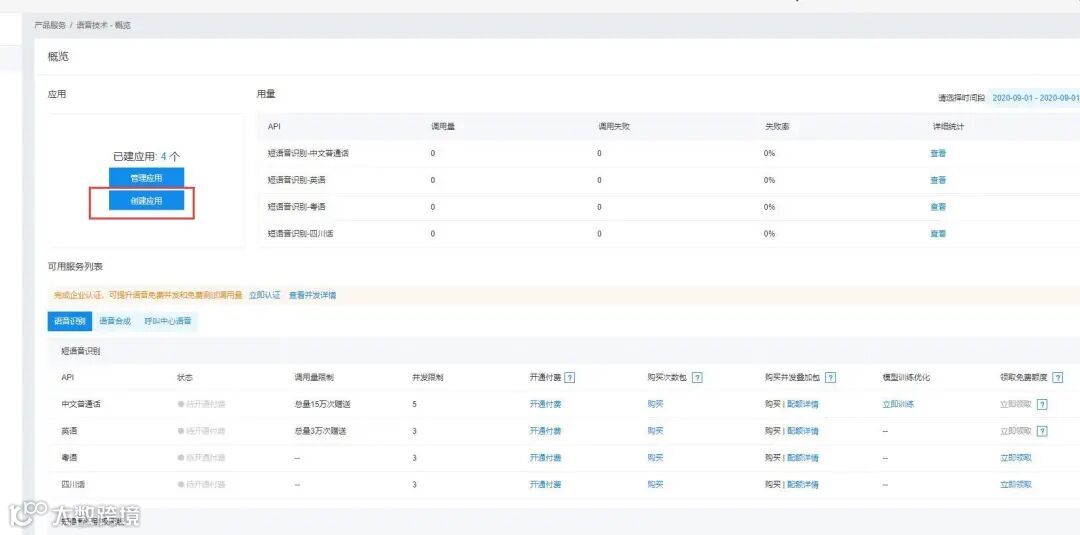Viewport: 1080px width, 535px height.
Task: Click 购买 under 购买次数包 for 四川话
Action: pyautogui.click(x=655, y=485)
